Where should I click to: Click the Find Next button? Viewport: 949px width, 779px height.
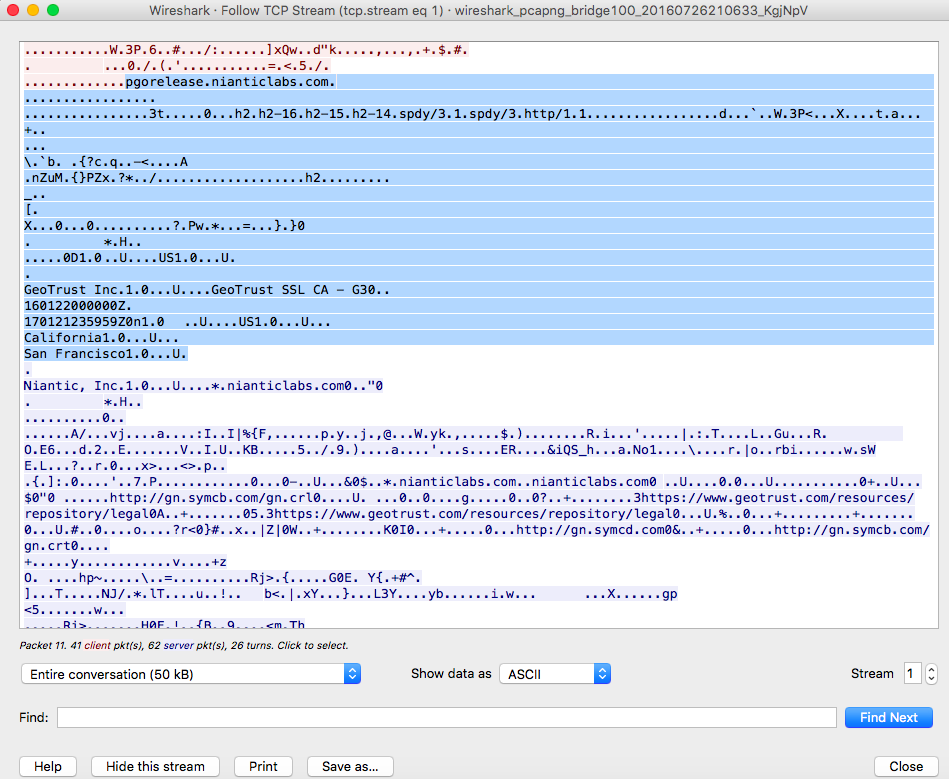(x=888, y=717)
